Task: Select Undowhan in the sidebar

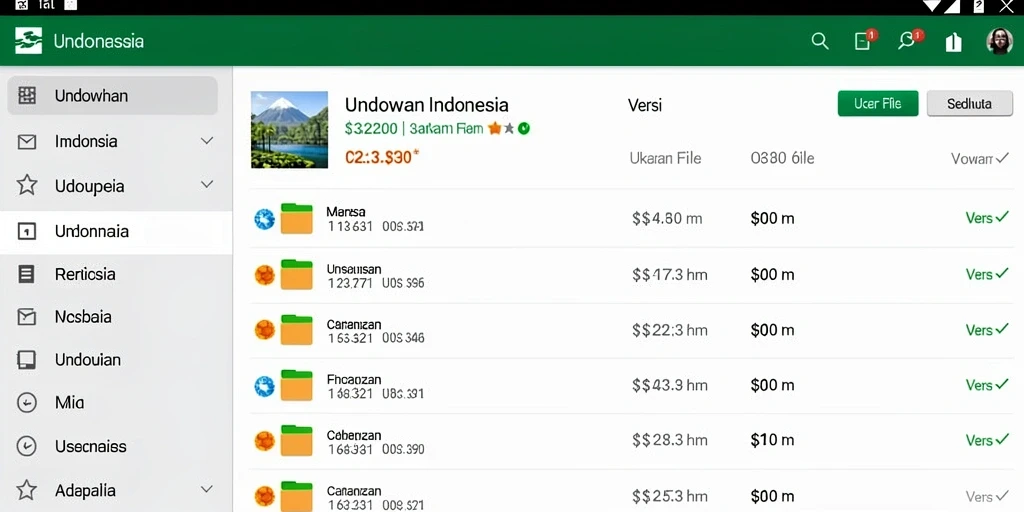Action: tap(112, 95)
